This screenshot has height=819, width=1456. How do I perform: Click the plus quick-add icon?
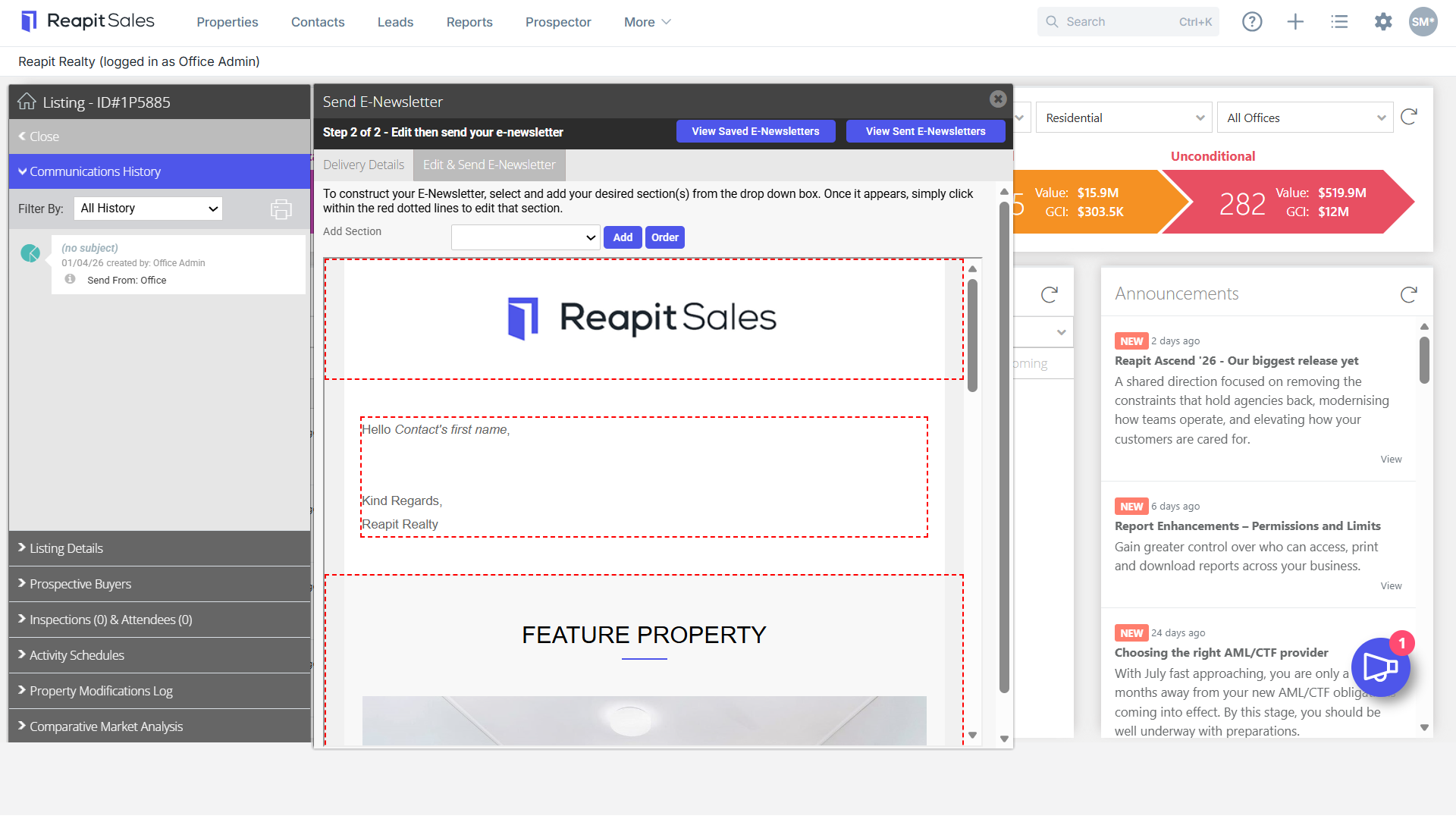(x=1295, y=22)
